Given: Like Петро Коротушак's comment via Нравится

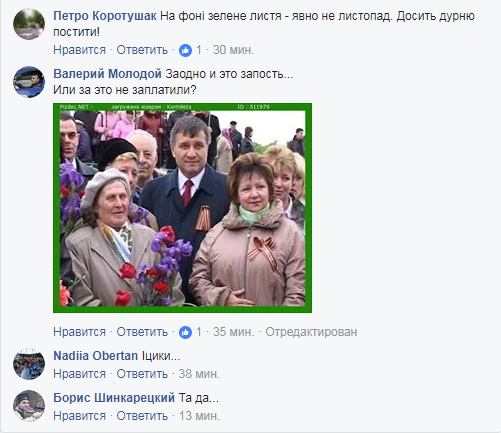Looking at the screenshot, I should [x=79, y=50].
